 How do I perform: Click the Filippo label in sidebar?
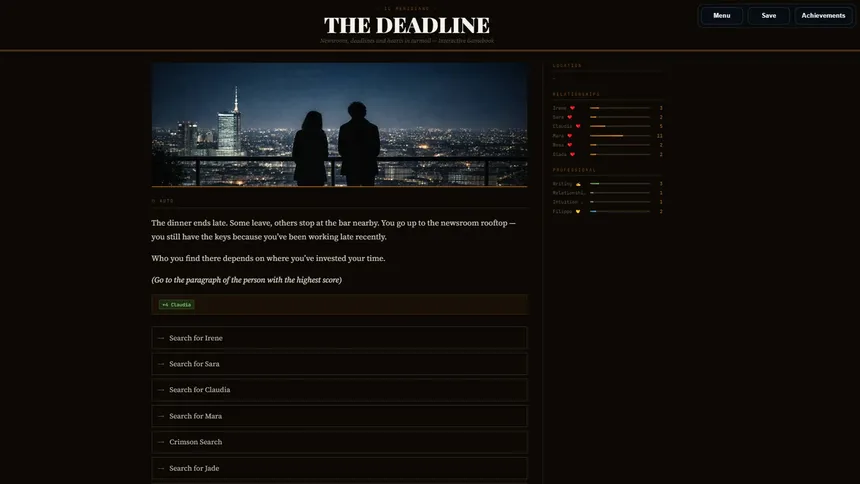[x=562, y=211]
